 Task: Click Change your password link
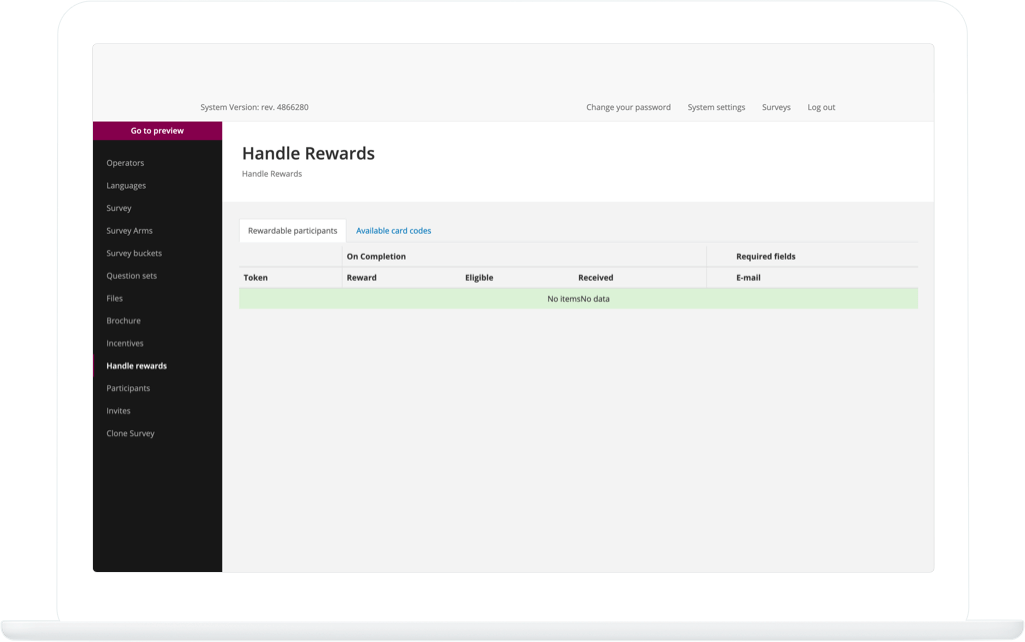click(x=628, y=107)
